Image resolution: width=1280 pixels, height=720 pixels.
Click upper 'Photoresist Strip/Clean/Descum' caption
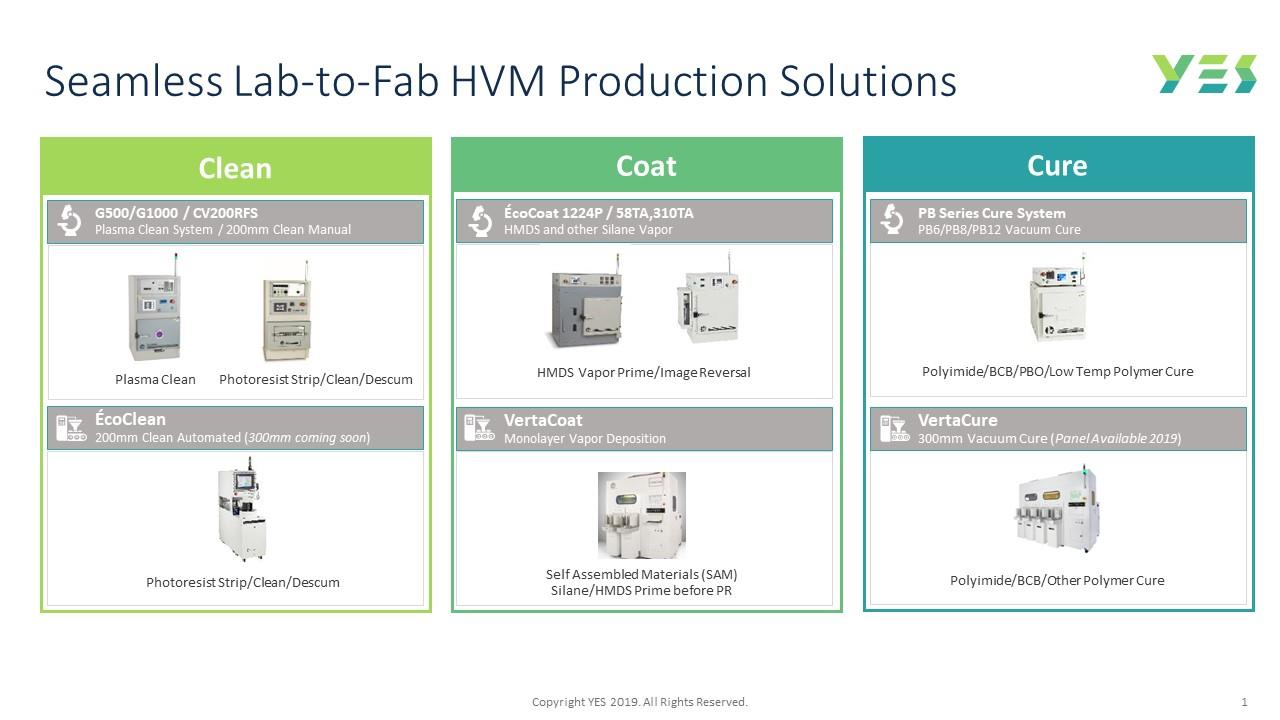point(316,379)
